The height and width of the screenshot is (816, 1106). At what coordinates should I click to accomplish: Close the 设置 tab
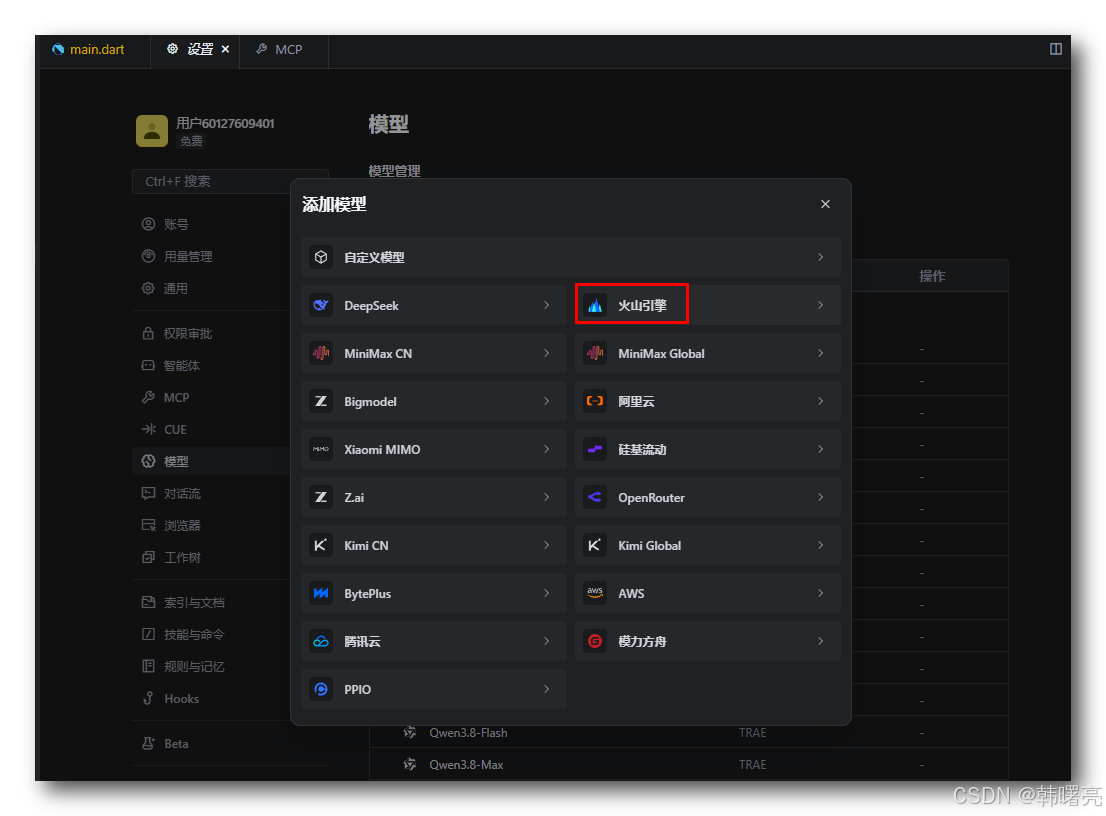(226, 49)
